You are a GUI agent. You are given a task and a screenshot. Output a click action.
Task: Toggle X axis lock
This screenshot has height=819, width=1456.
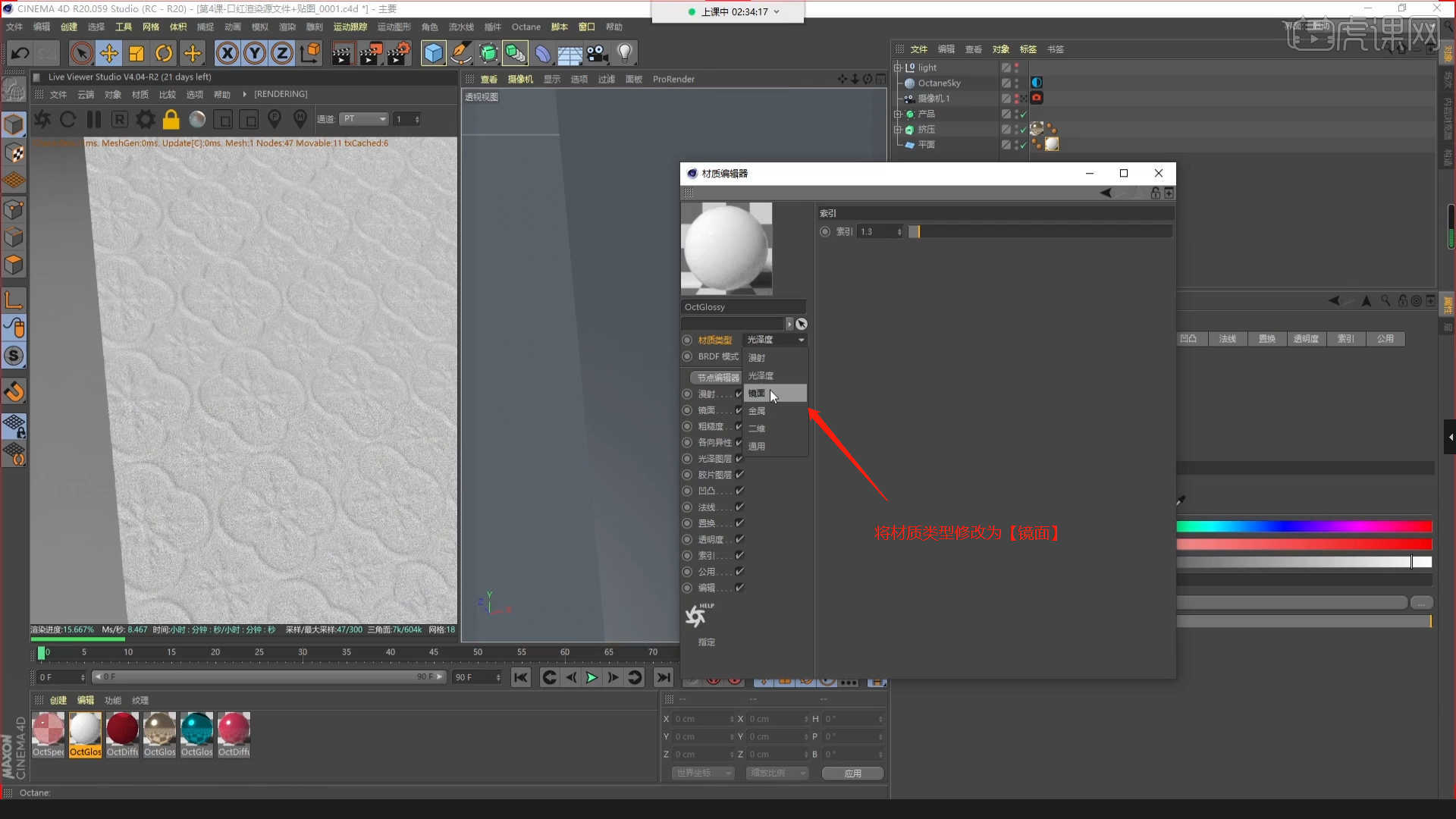(227, 53)
